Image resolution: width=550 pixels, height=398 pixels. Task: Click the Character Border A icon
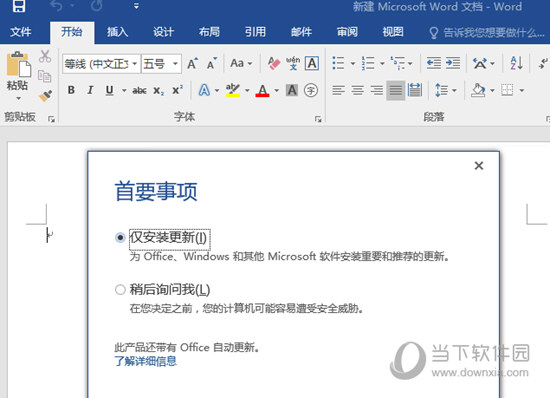[x=312, y=63]
